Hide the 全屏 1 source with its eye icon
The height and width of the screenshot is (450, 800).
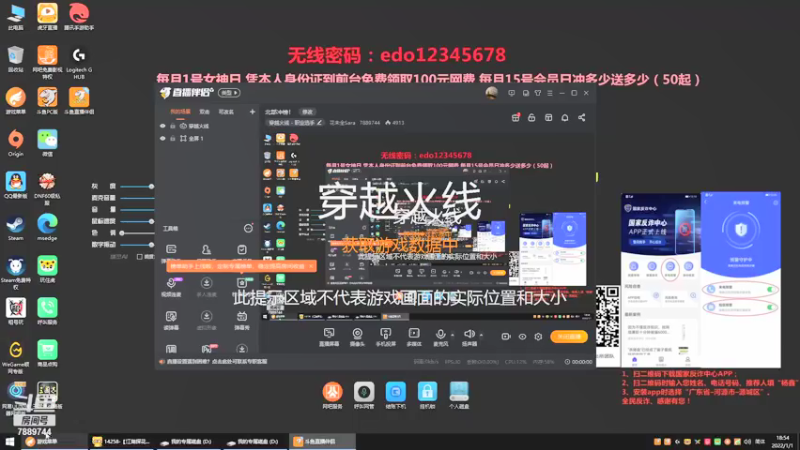[x=163, y=138]
